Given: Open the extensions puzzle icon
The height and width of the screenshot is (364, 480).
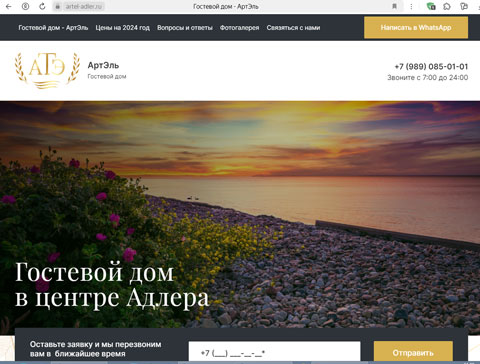Looking at the screenshot, I should click(x=447, y=6).
